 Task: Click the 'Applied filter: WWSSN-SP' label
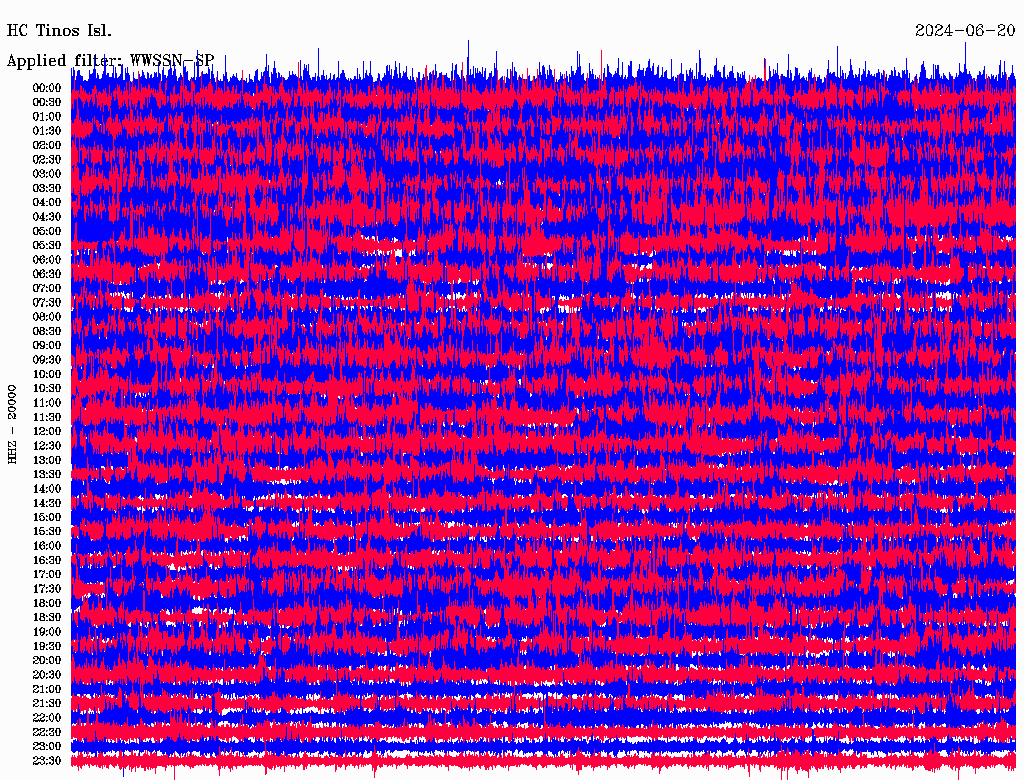pyautogui.click(x=110, y=61)
